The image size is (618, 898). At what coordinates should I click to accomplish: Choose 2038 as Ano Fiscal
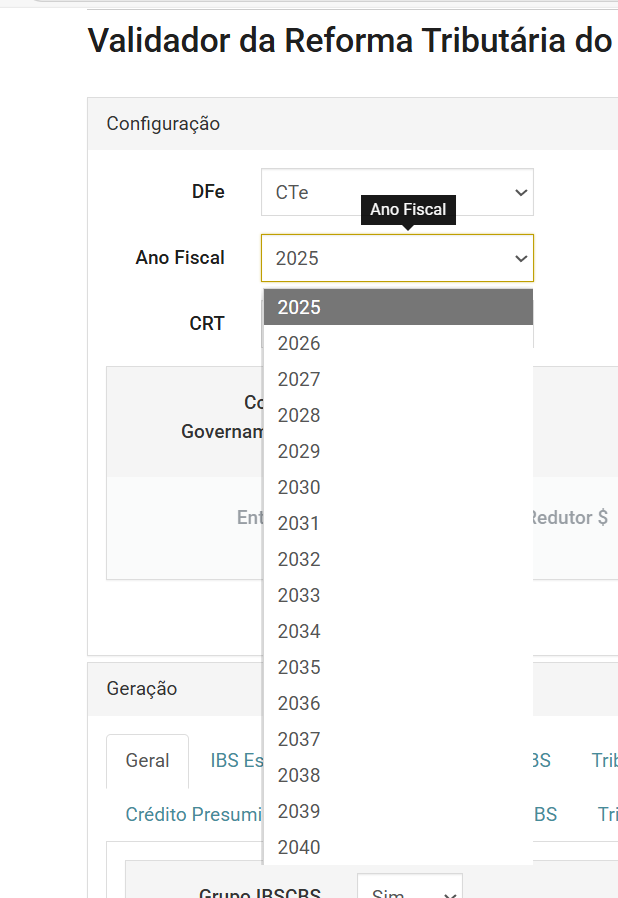pyautogui.click(x=398, y=775)
